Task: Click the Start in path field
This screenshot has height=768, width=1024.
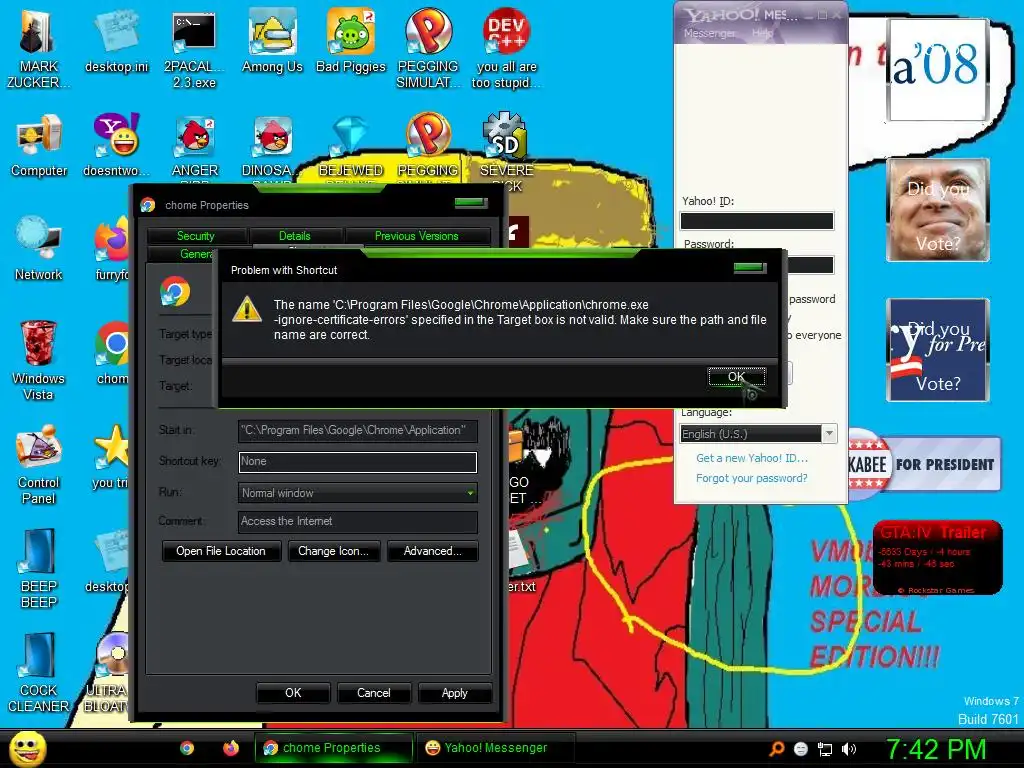Action: pyautogui.click(x=358, y=430)
